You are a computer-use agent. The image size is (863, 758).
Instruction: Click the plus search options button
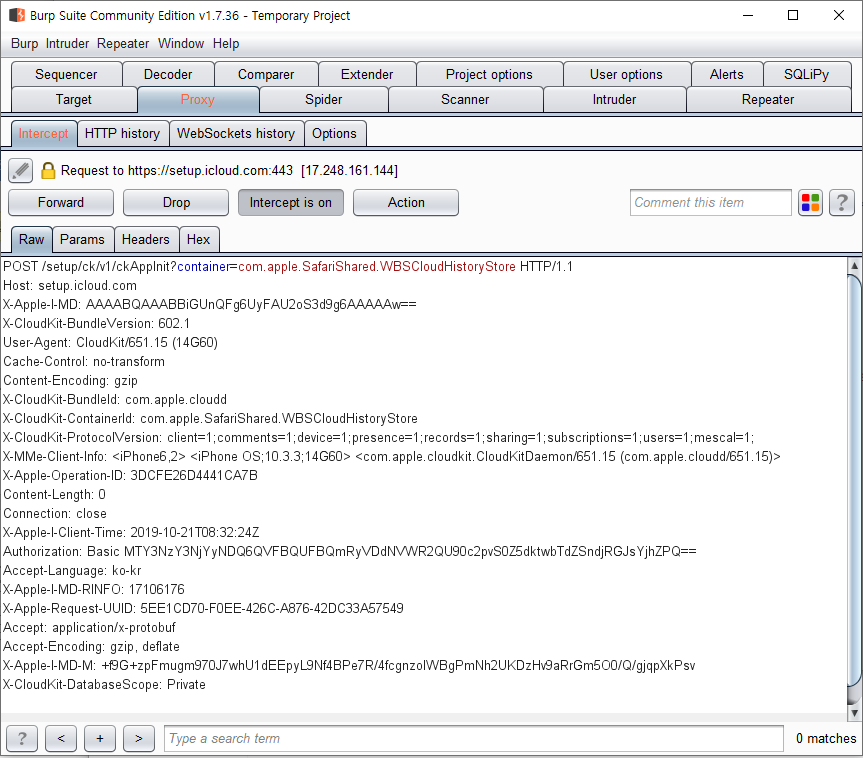pyautogui.click(x=100, y=738)
